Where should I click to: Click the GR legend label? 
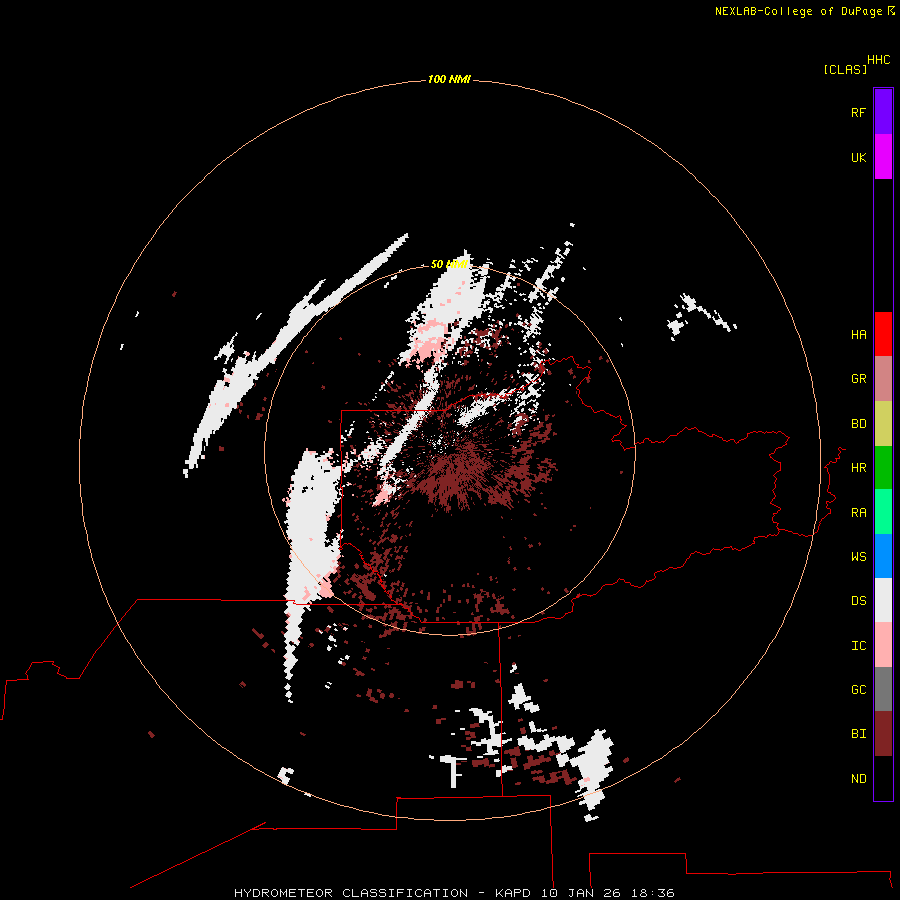point(858,379)
